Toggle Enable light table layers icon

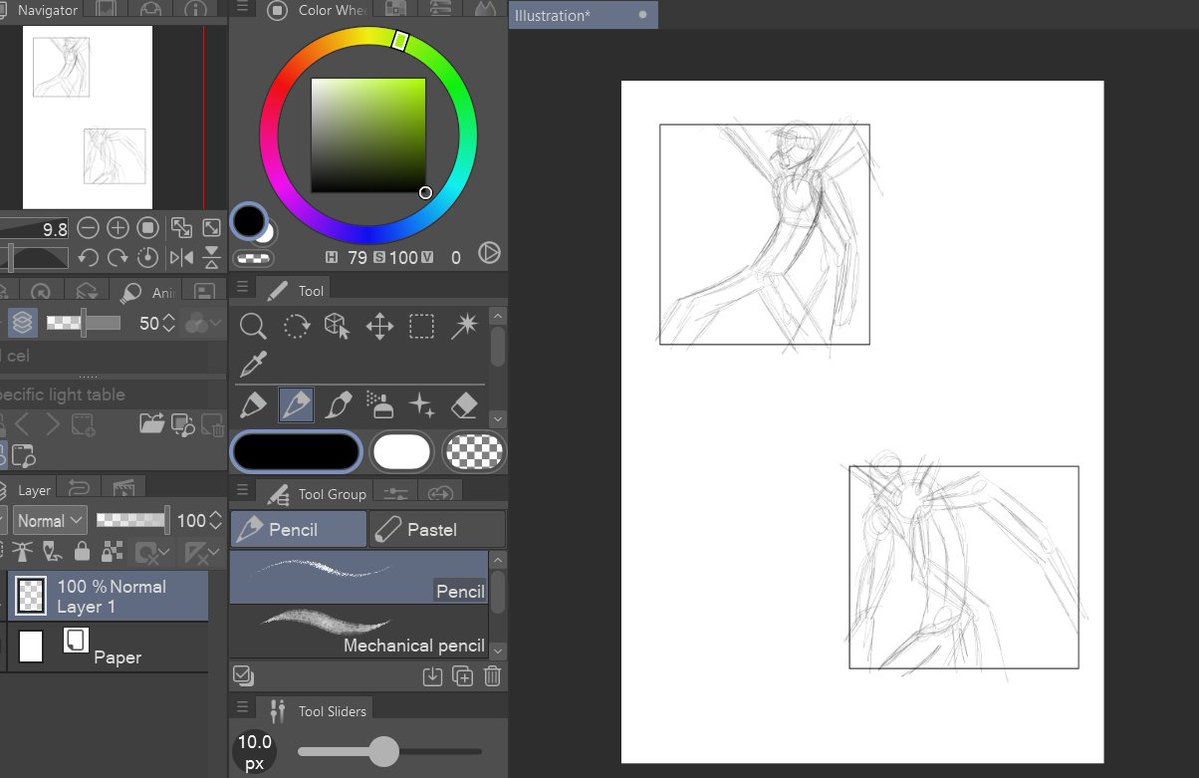pyautogui.click(x=22, y=322)
